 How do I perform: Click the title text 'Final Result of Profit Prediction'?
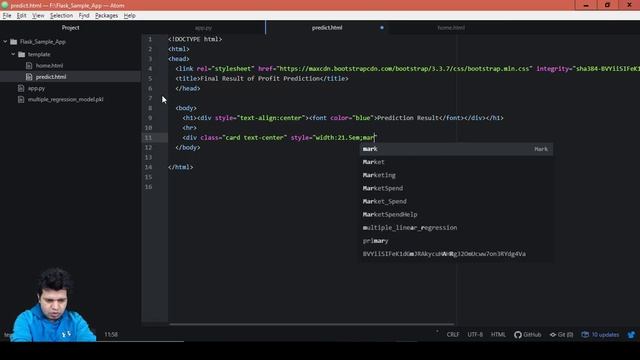click(260, 78)
